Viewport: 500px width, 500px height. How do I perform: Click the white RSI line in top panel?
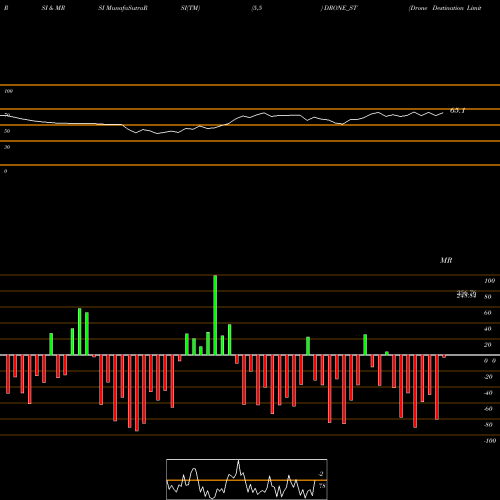[x=222, y=123]
